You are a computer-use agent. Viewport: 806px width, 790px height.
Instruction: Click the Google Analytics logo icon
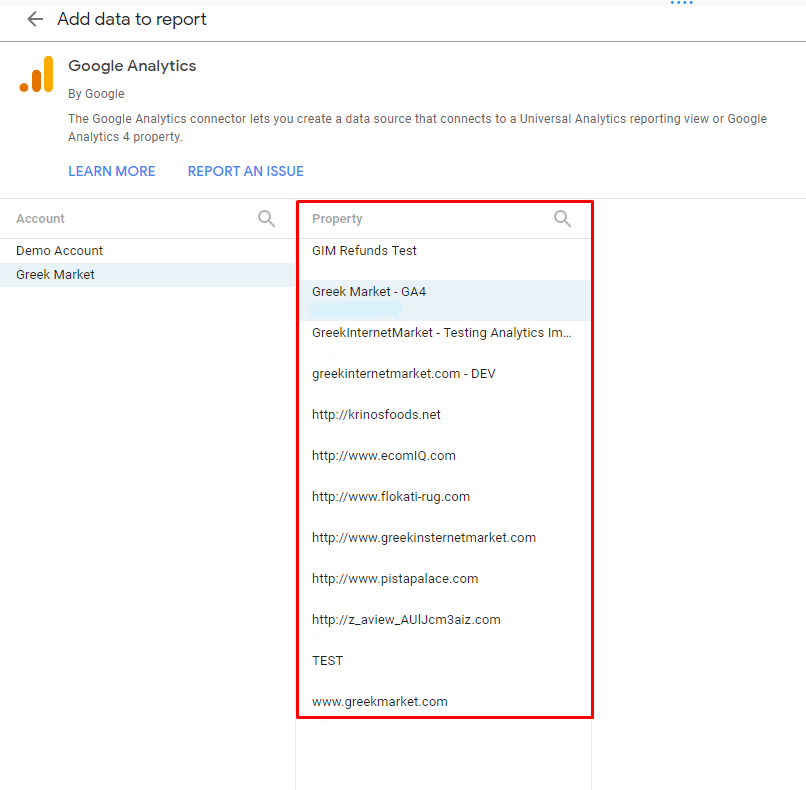37,75
